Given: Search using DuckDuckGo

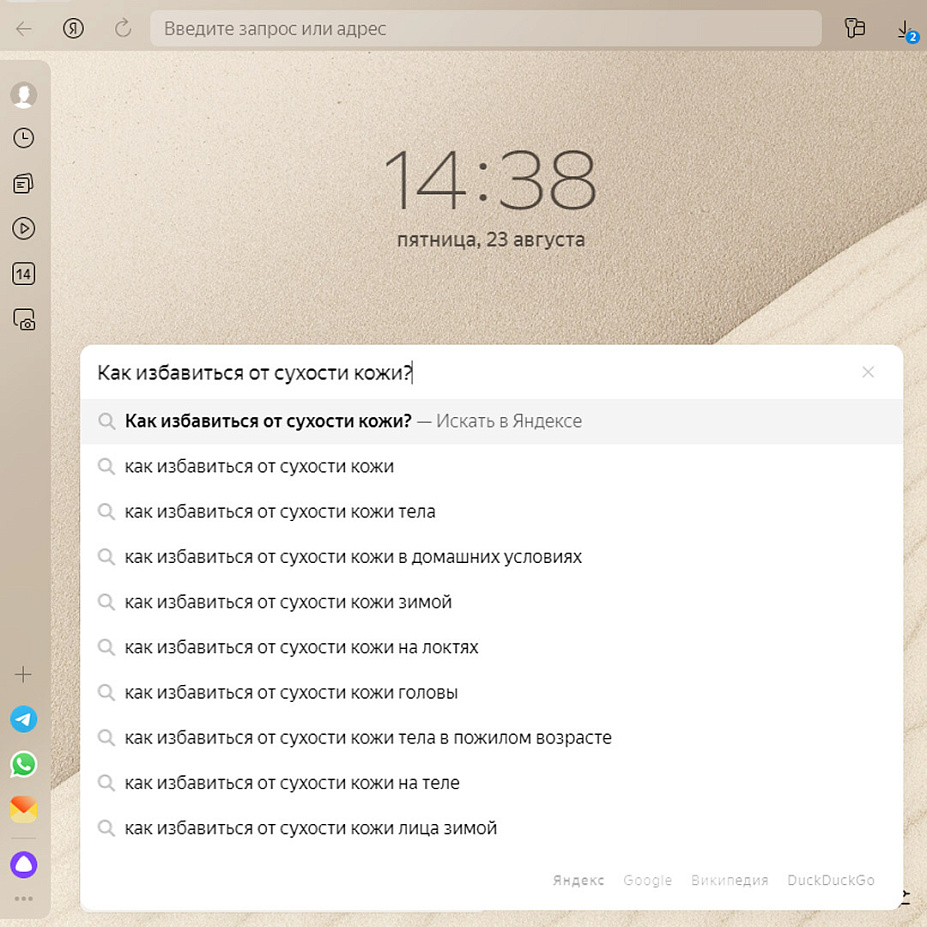Looking at the screenshot, I should click(x=831, y=880).
